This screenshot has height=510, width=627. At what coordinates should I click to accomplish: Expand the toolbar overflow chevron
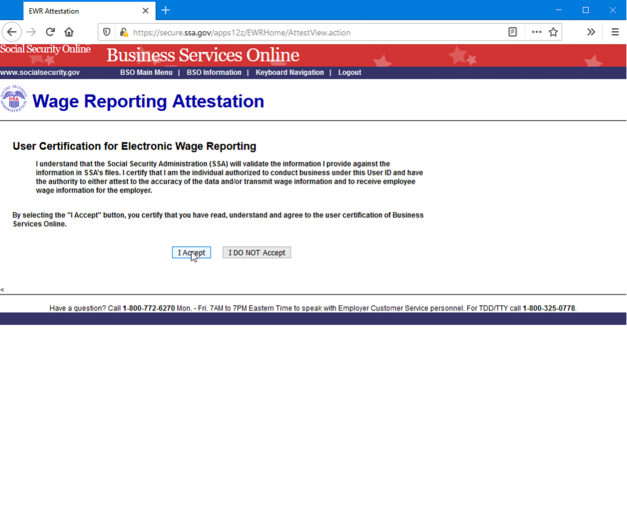[x=591, y=32]
